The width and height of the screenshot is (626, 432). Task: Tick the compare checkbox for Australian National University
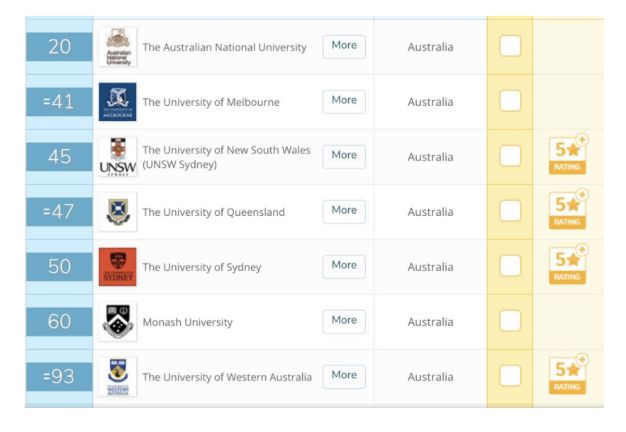click(510, 46)
